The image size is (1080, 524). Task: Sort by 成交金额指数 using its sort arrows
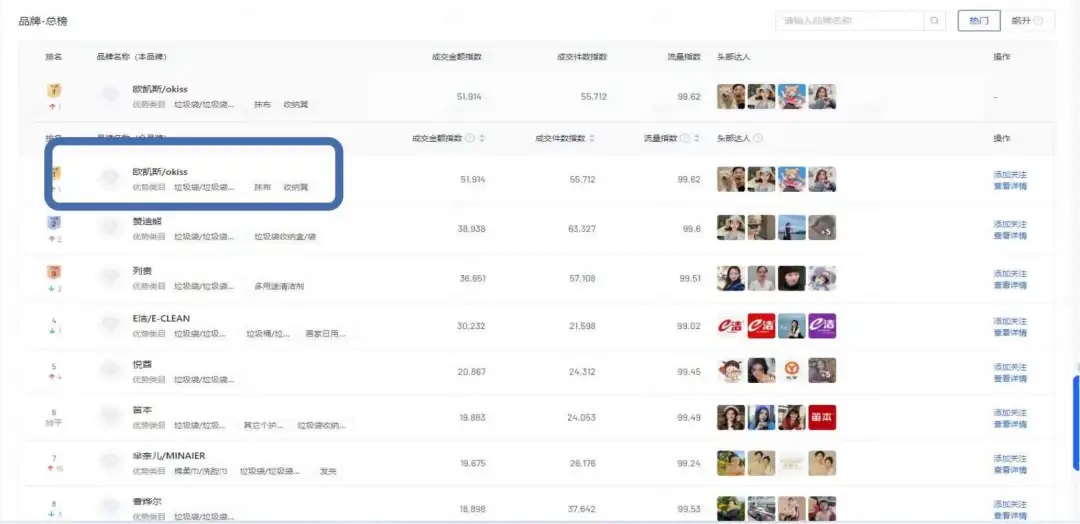pos(482,138)
